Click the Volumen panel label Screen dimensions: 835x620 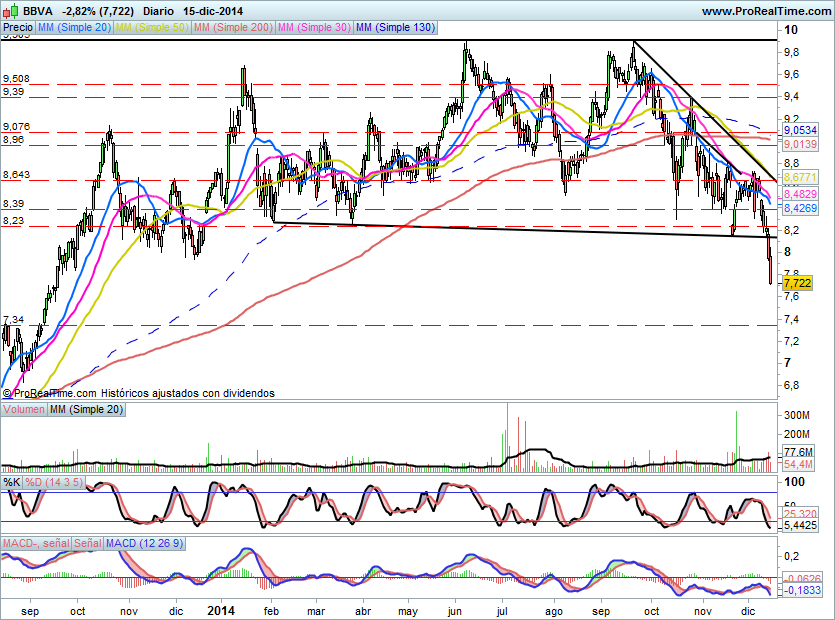[x=24, y=409]
